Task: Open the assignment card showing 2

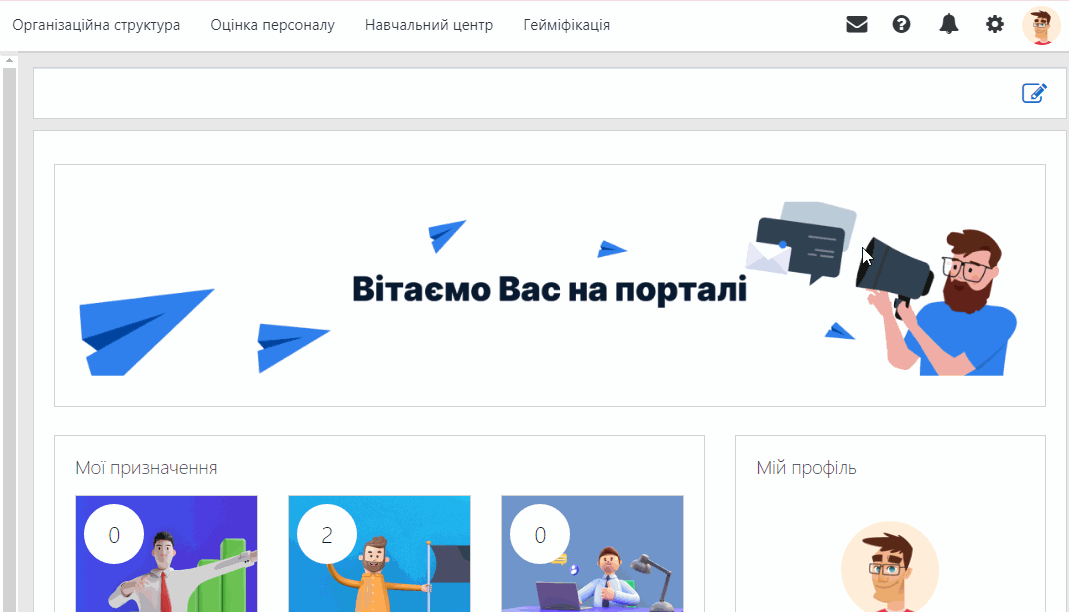Action: tap(379, 553)
